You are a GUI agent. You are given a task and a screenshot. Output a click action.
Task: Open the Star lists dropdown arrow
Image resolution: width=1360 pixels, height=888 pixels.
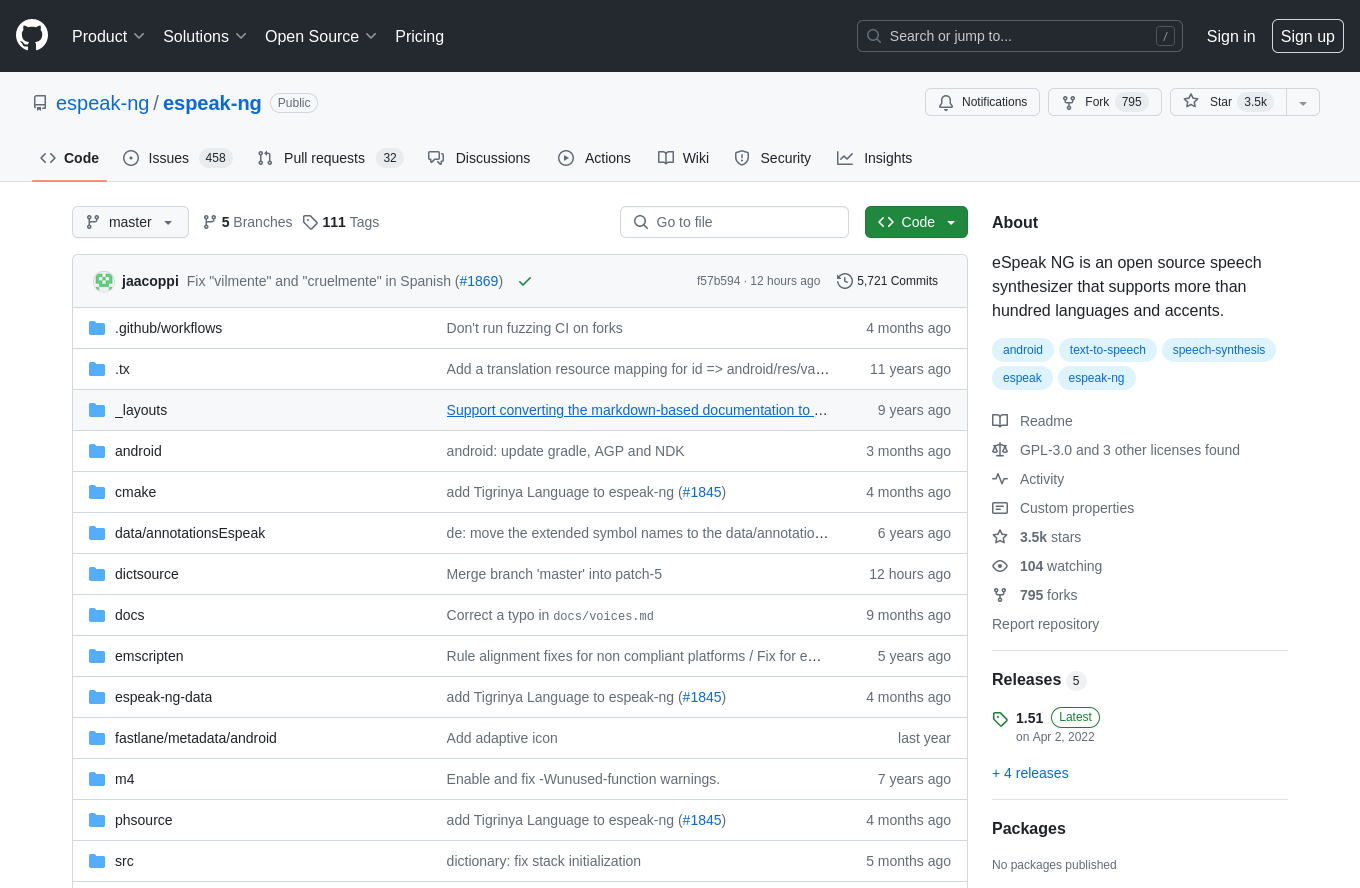[x=1303, y=102]
